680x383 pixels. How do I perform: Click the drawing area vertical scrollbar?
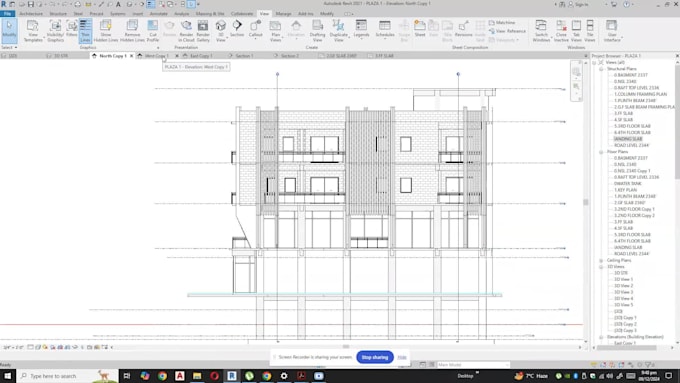click(x=585, y=202)
